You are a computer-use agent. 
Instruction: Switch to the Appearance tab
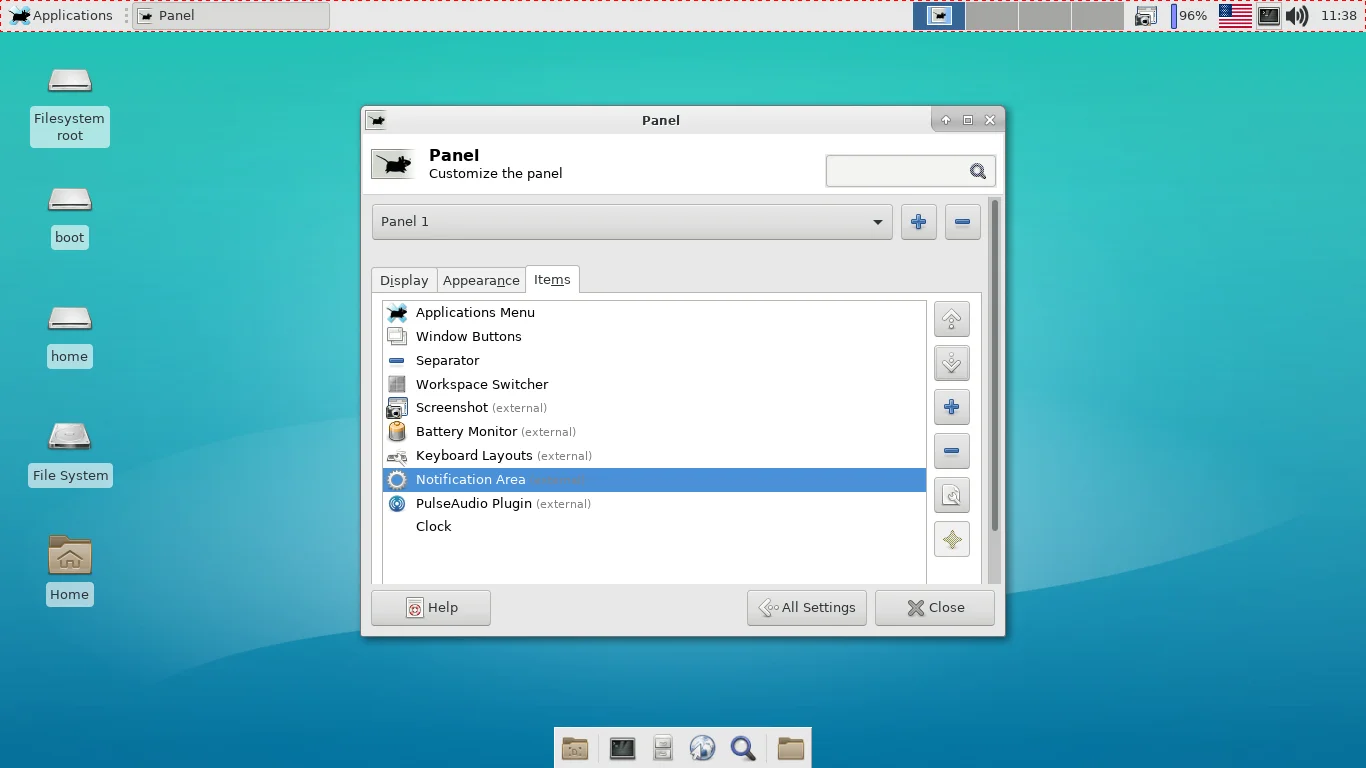[481, 281]
